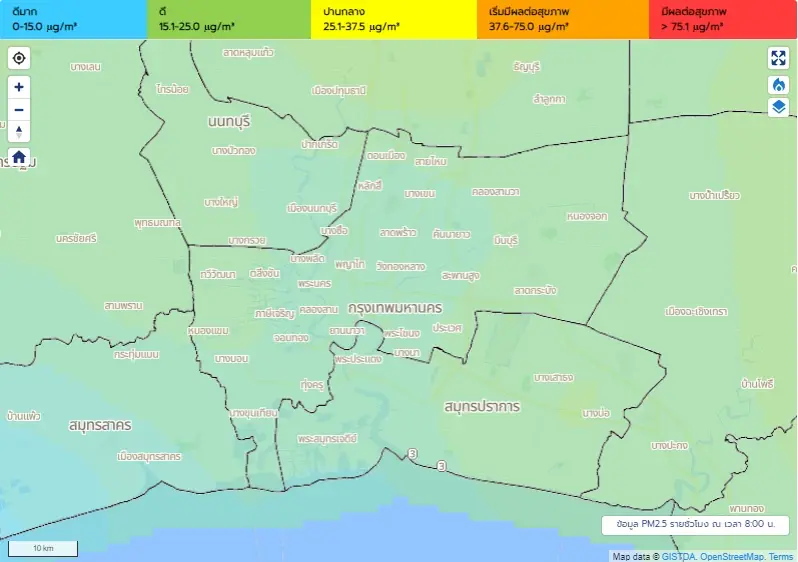The height and width of the screenshot is (562, 798).
Task: Click the คลองสามวา label
Action: pyautogui.click(x=495, y=192)
